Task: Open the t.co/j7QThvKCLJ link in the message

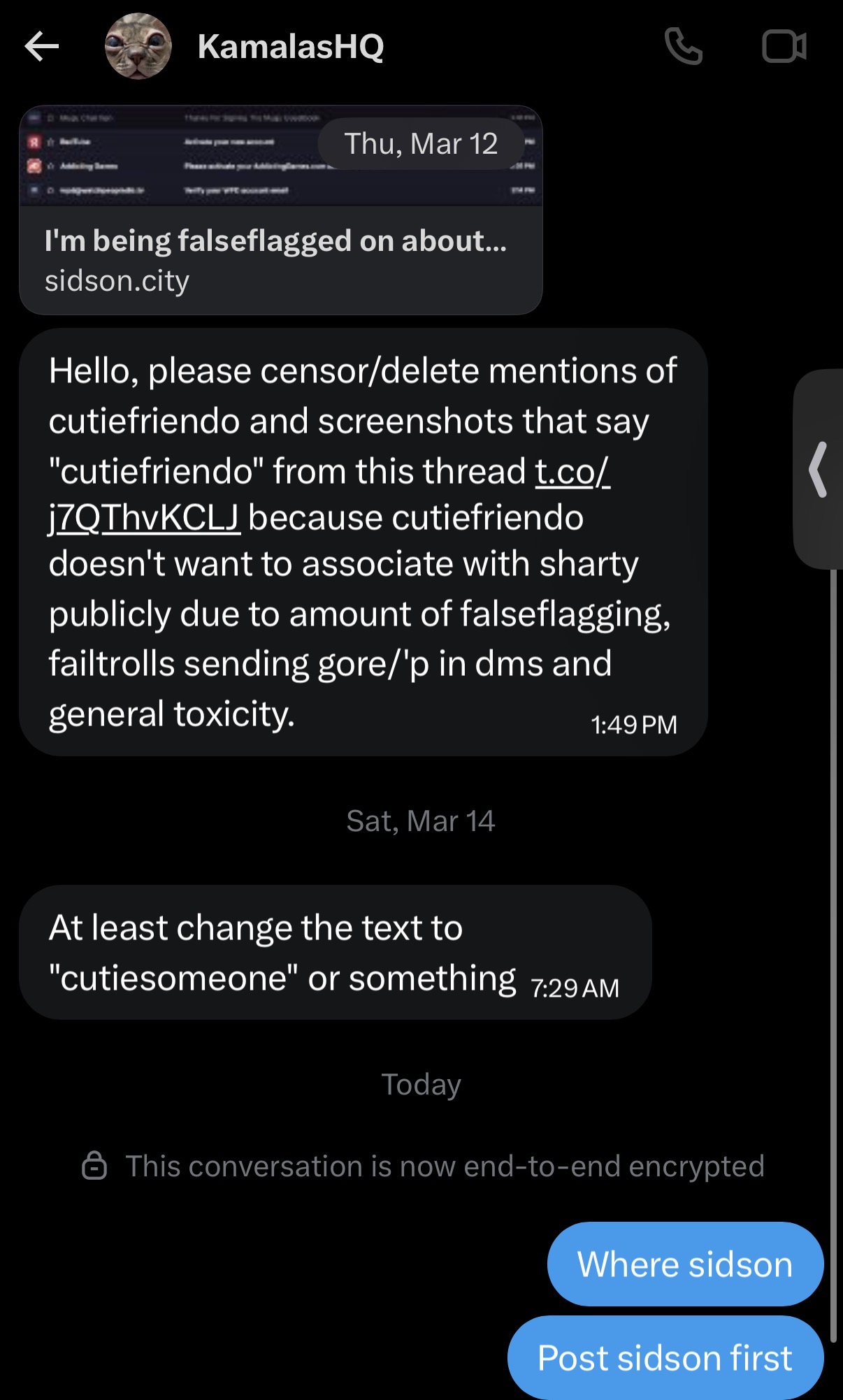Action: [x=329, y=494]
